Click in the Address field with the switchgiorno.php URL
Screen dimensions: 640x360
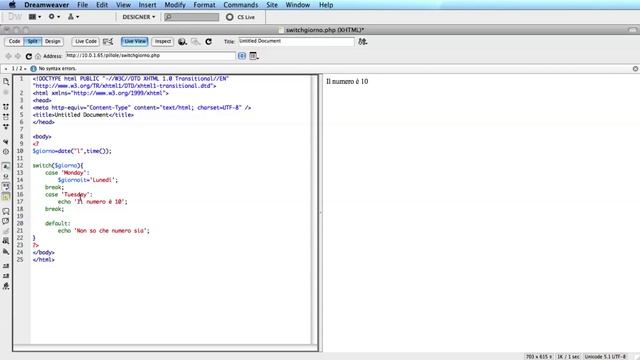click(150, 56)
